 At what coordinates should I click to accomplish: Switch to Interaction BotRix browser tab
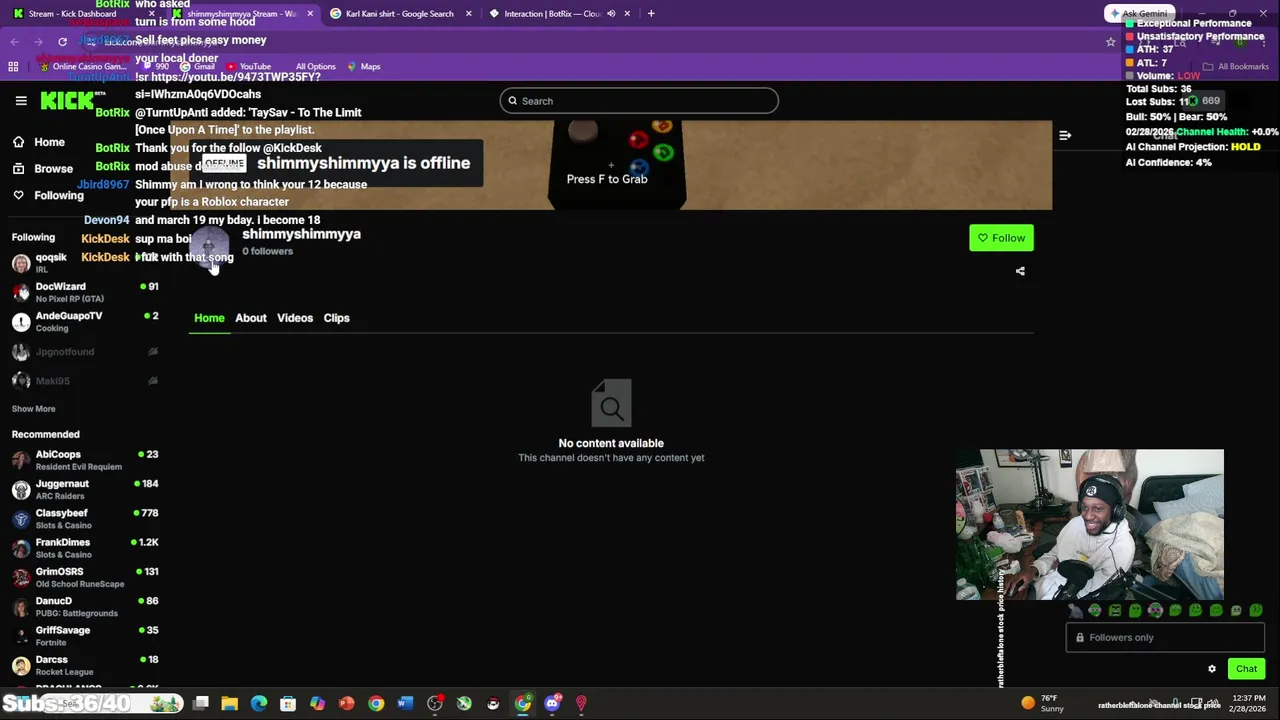point(560,14)
